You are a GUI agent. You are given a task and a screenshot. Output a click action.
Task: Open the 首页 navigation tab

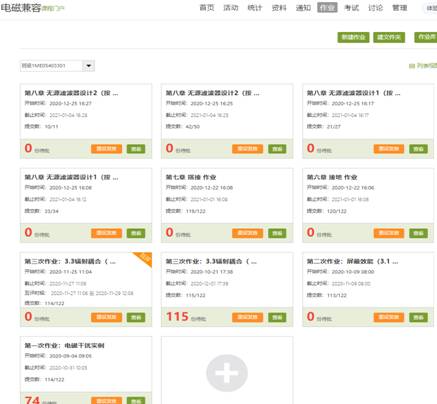click(207, 8)
